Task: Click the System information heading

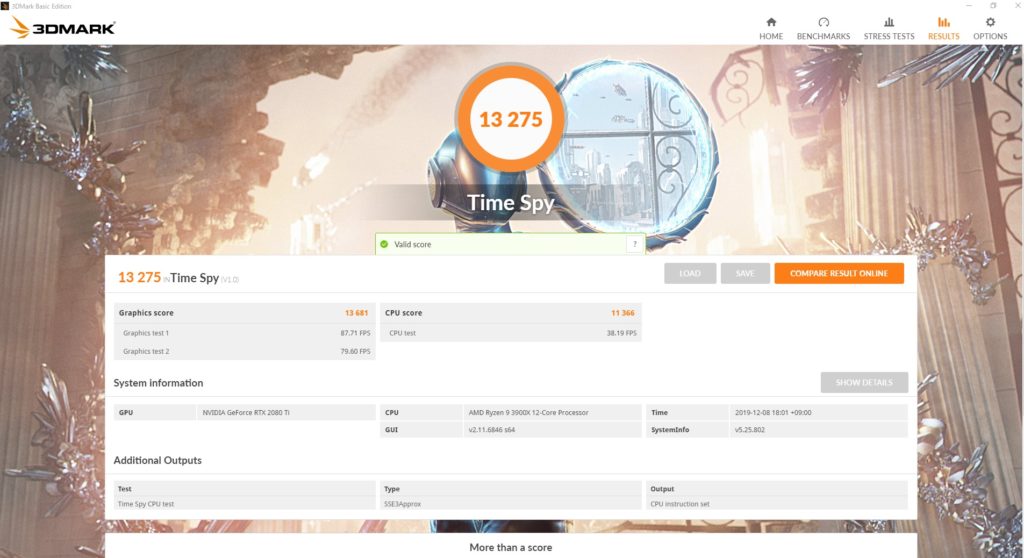Action: (158, 383)
